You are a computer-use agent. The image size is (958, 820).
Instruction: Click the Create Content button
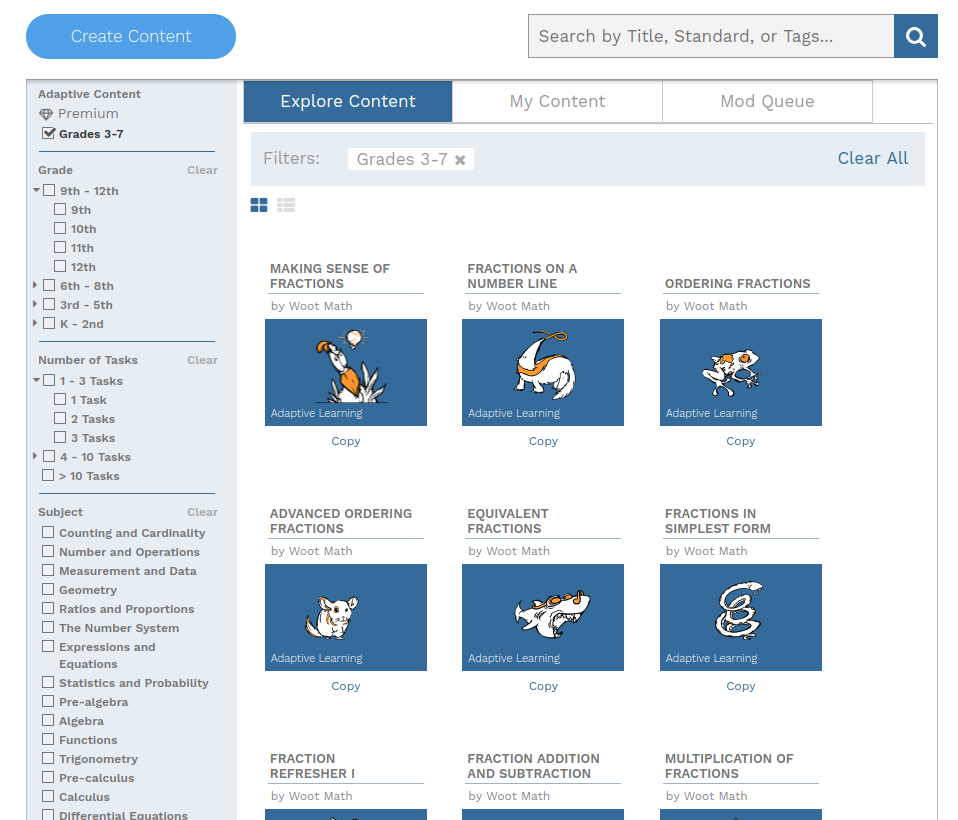[x=131, y=37]
